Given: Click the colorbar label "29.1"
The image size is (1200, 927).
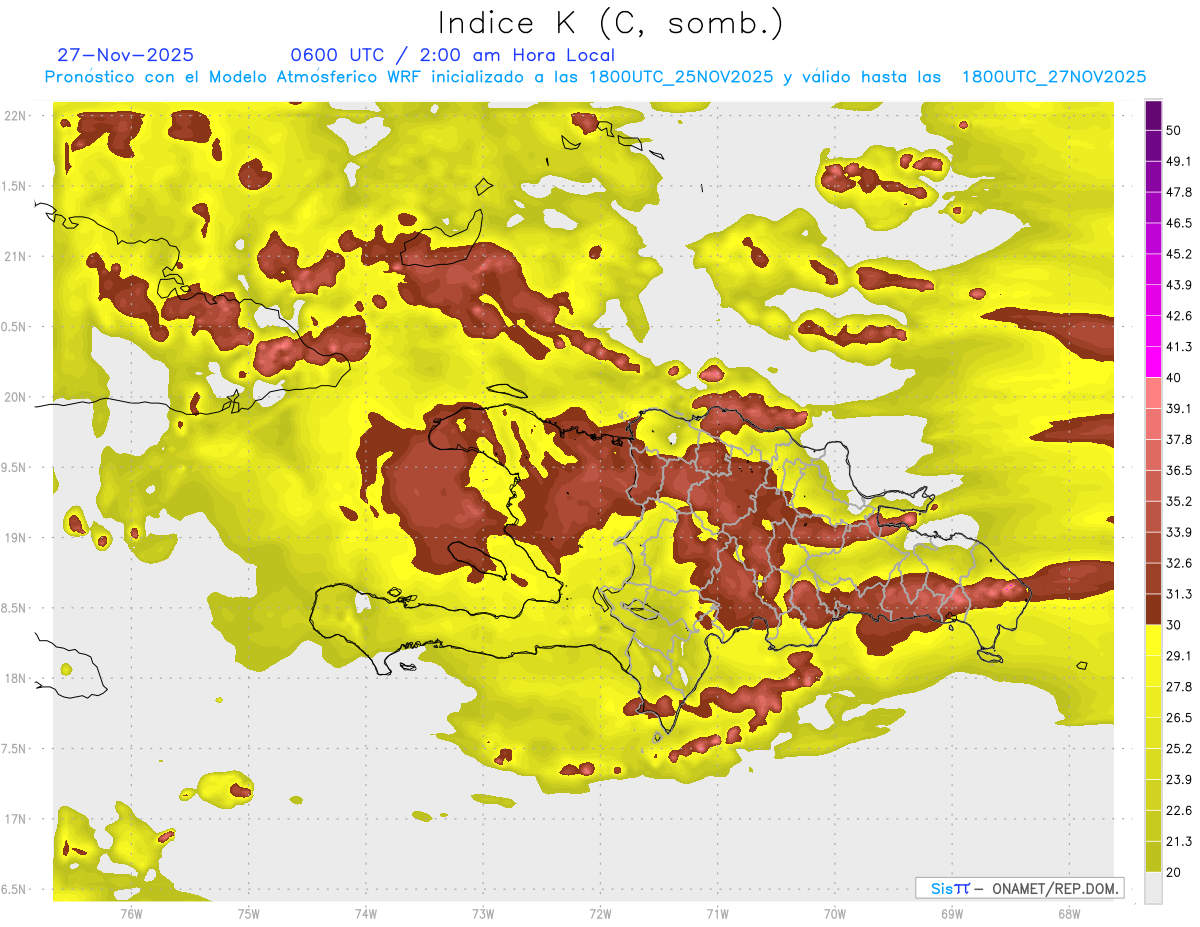Looking at the screenshot, I should pyautogui.click(x=1179, y=656).
